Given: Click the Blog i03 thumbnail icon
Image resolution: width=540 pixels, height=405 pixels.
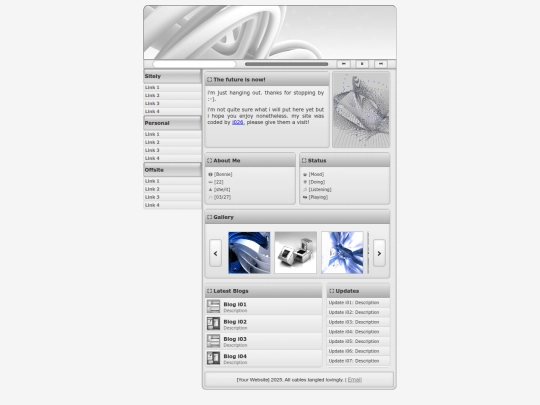Looking at the screenshot, I should click(213, 341).
